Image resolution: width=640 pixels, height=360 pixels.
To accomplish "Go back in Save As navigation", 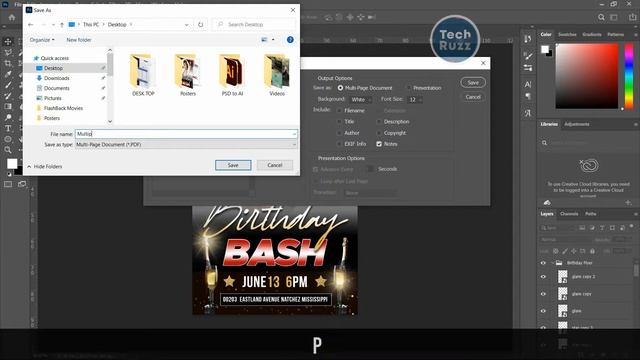I will 31,24.
